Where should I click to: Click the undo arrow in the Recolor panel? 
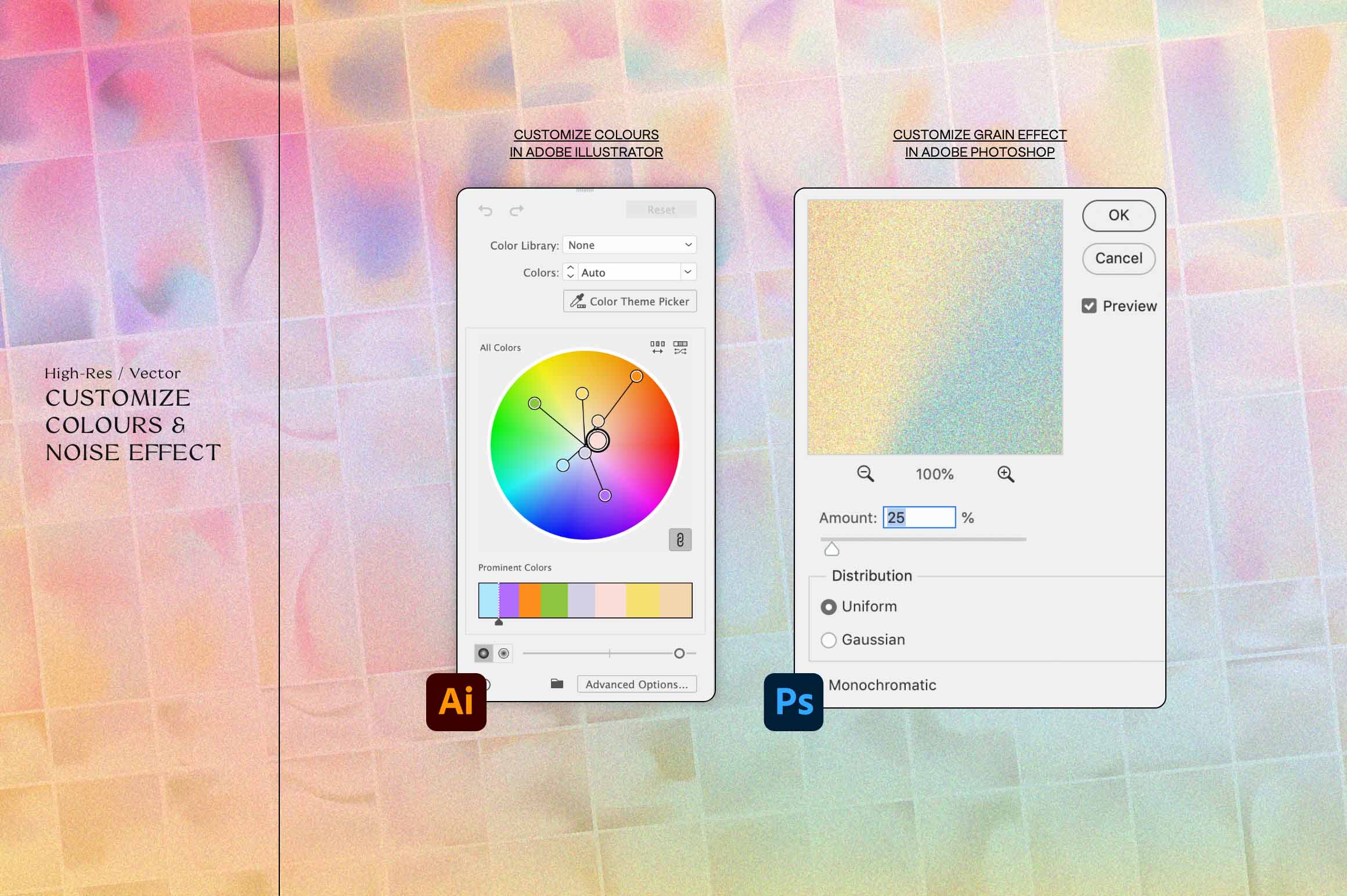(487, 210)
